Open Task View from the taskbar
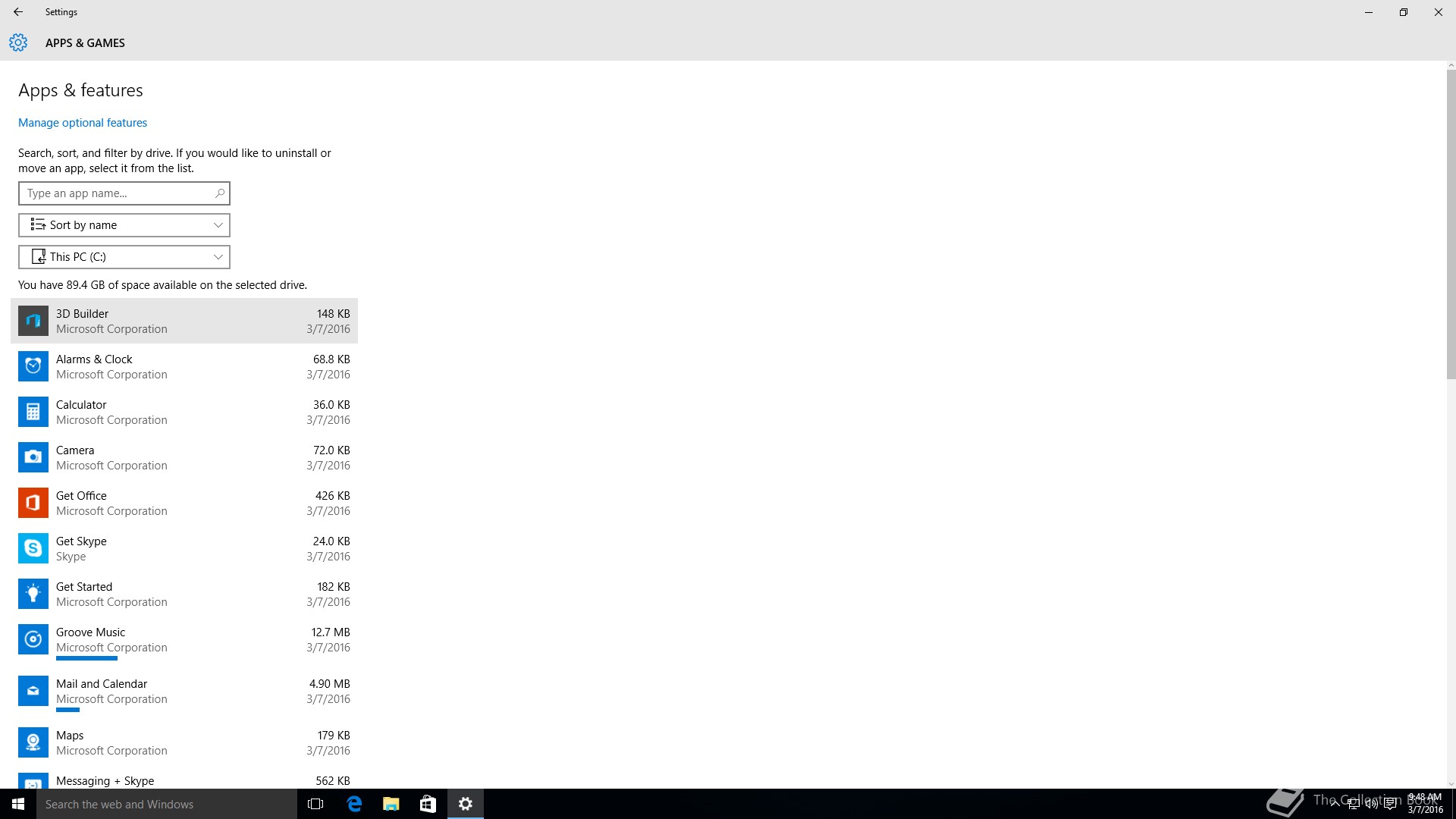 (315, 804)
